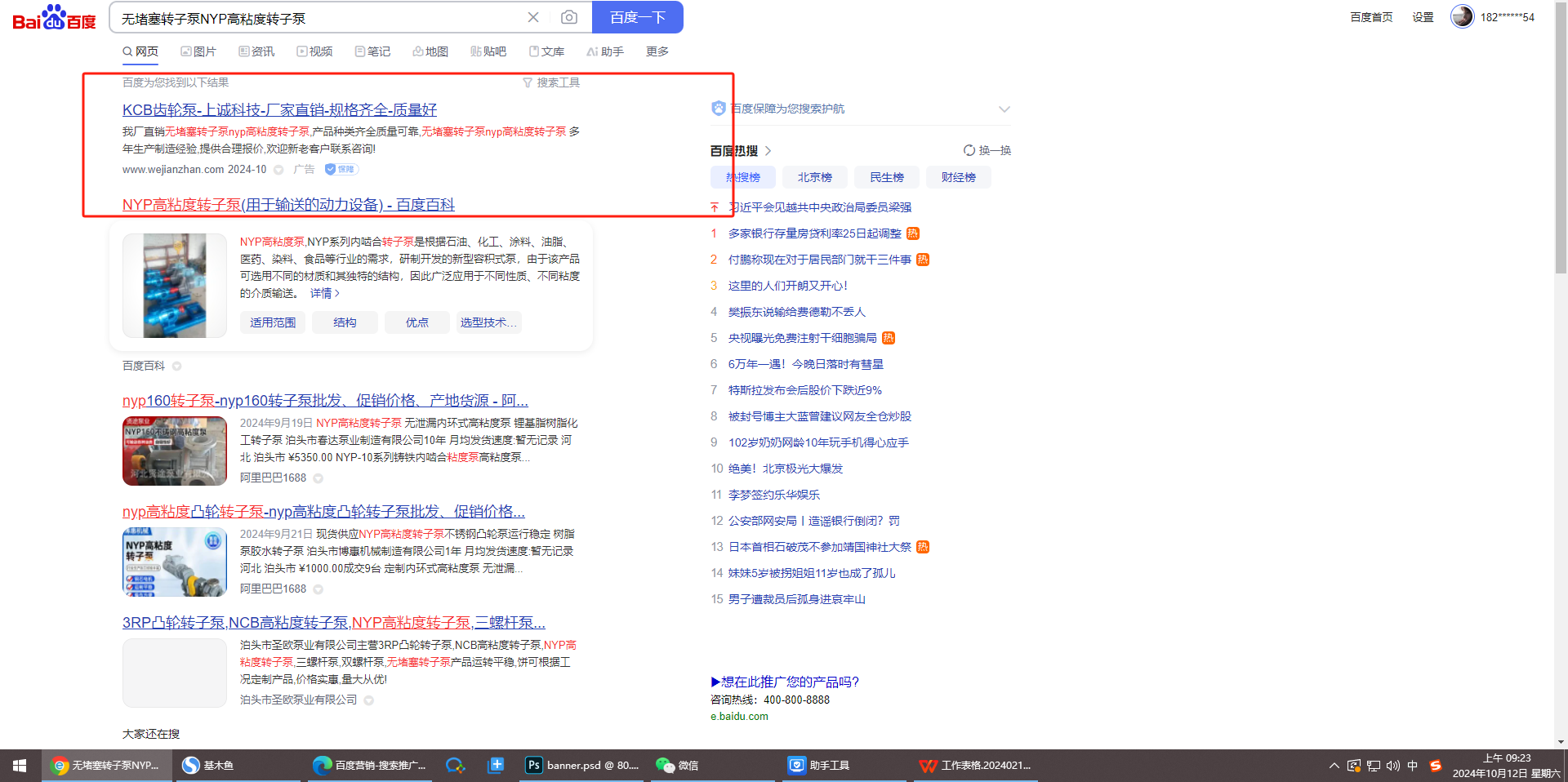Expand 详情 of the Baike entry
This screenshot has height=782, width=1568.
(324, 293)
